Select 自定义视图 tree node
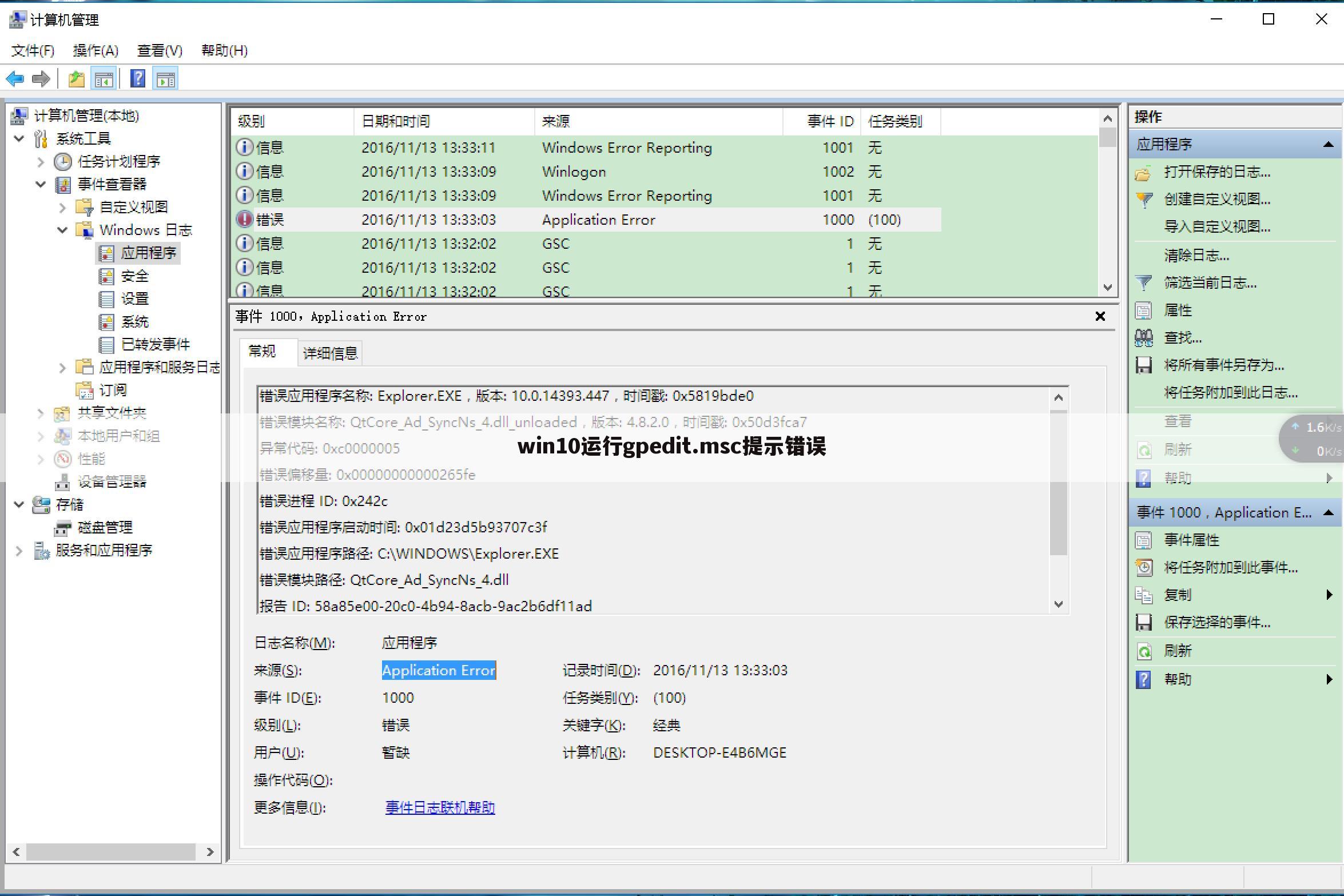The height and width of the screenshot is (896, 1344). tap(133, 207)
